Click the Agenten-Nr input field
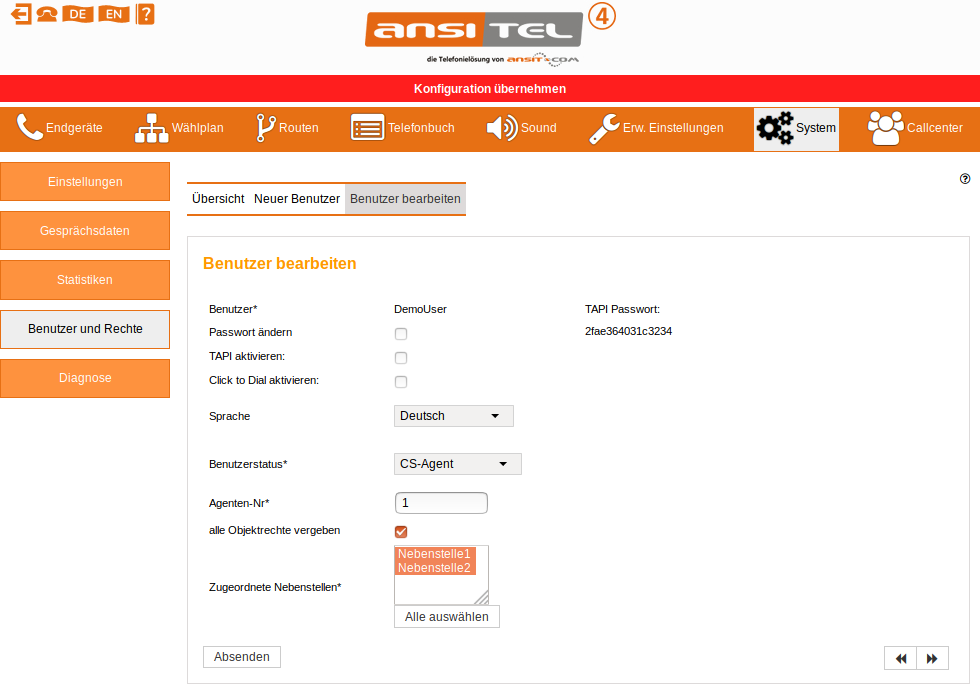 pos(441,503)
